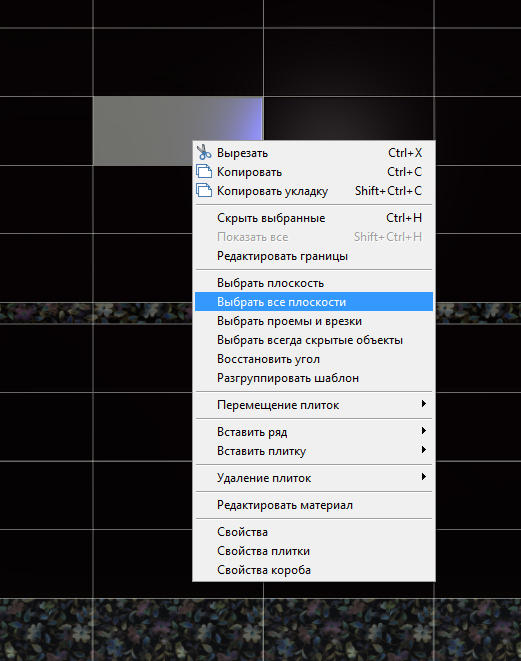521x661 pixels.
Task: Expand the Вставить плитку submenu arrow
Action: [x=424, y=450]
